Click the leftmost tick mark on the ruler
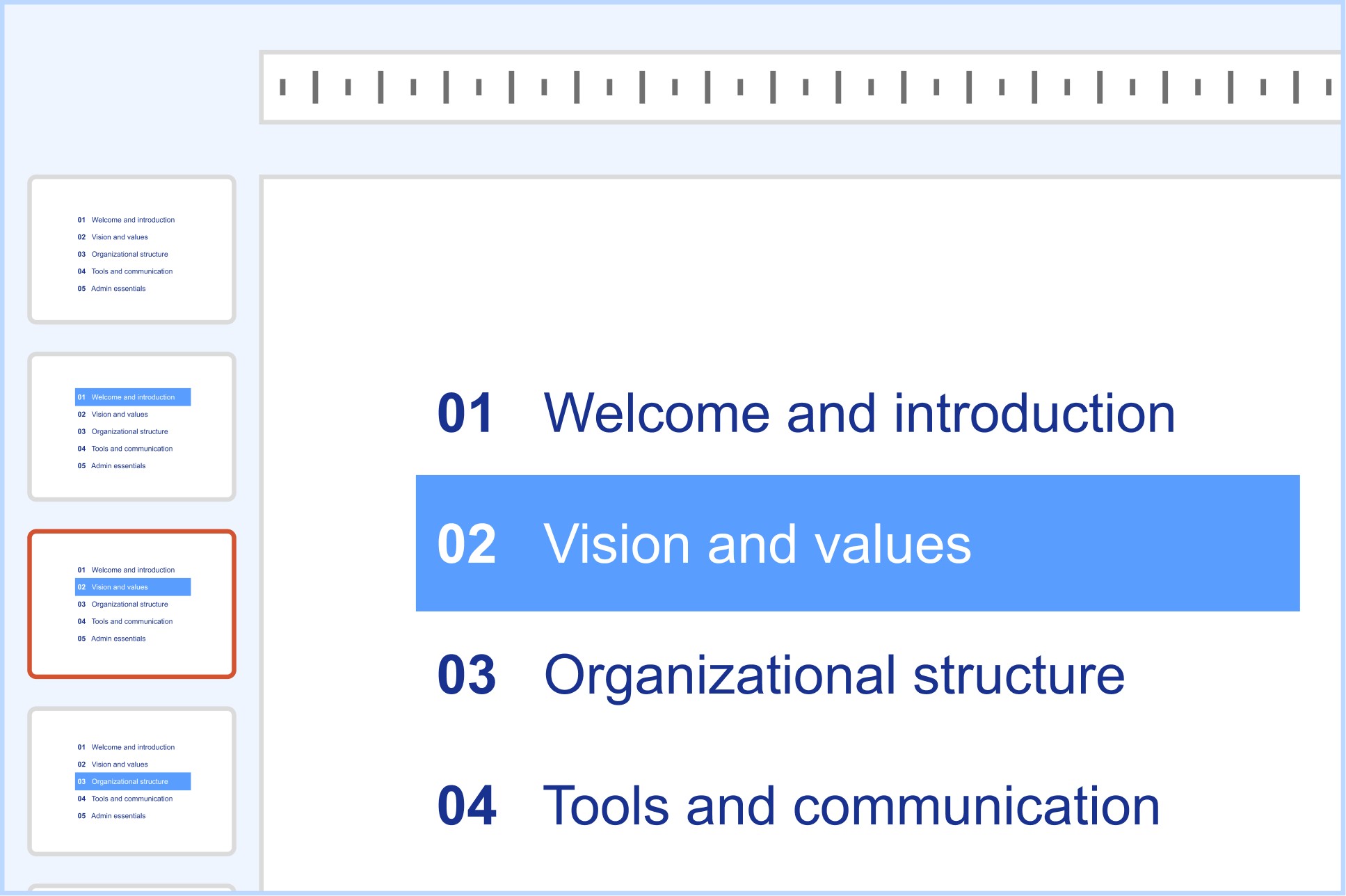This screenshot has height=896, width=1346. pyautogui.click(x=282, y=87)
